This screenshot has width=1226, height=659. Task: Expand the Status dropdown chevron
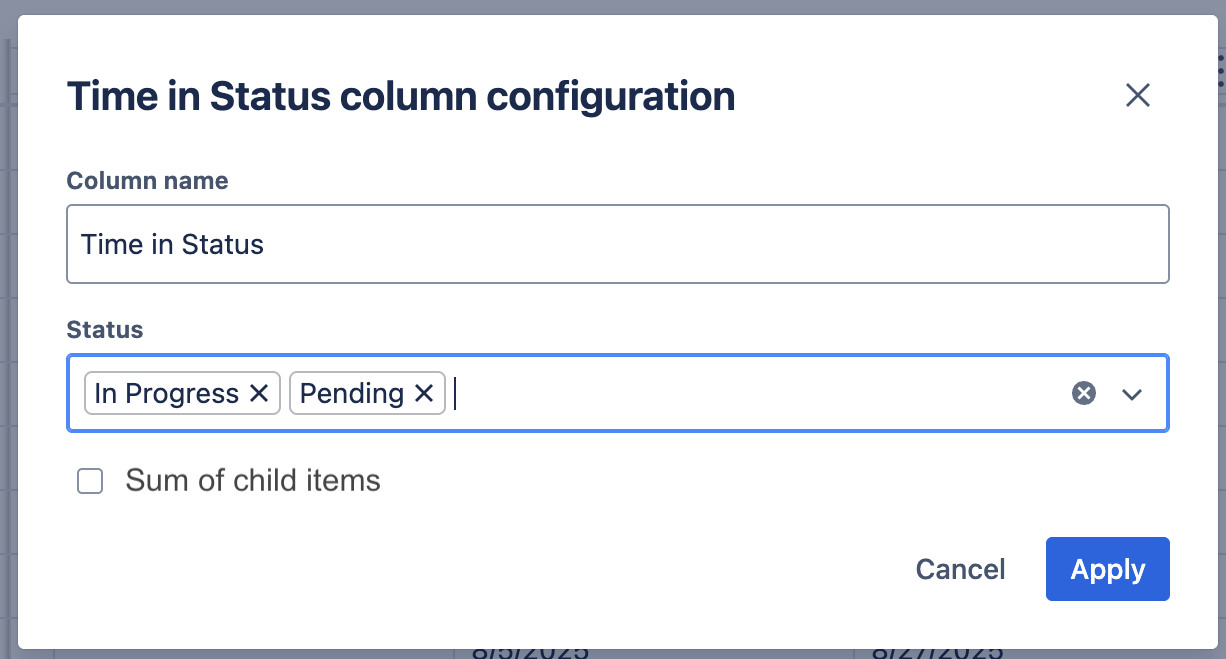(x=1131, y=394)
